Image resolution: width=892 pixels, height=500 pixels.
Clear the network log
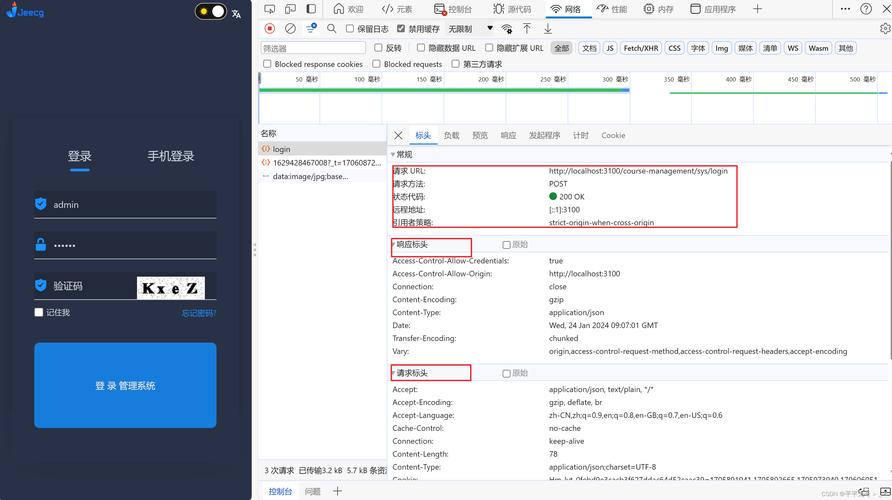click(290, 29)
